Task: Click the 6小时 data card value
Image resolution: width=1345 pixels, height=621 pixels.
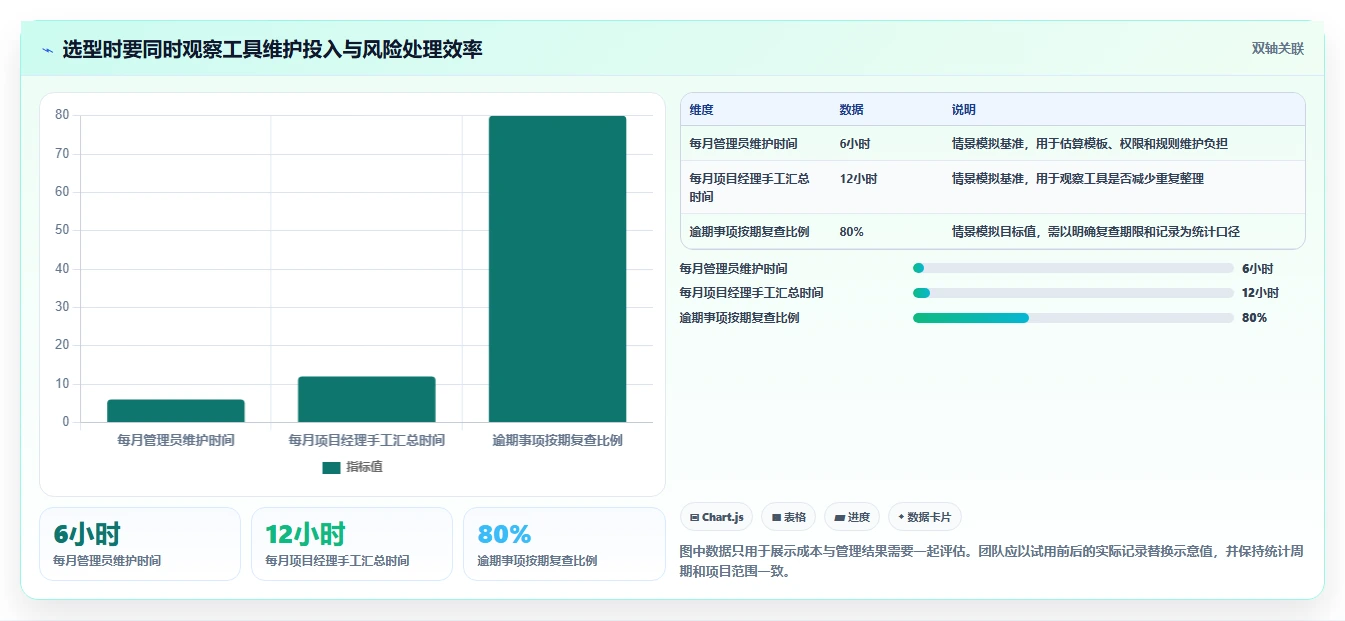Action: [87, 534]
